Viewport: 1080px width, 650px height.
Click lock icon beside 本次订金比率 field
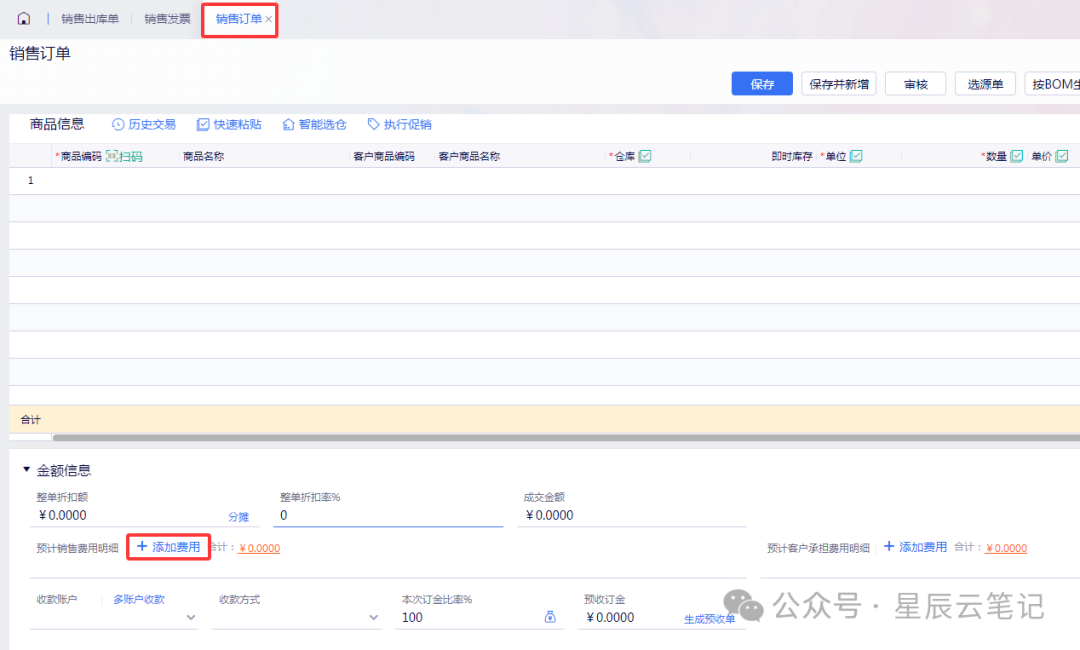[x=550, y=617]
